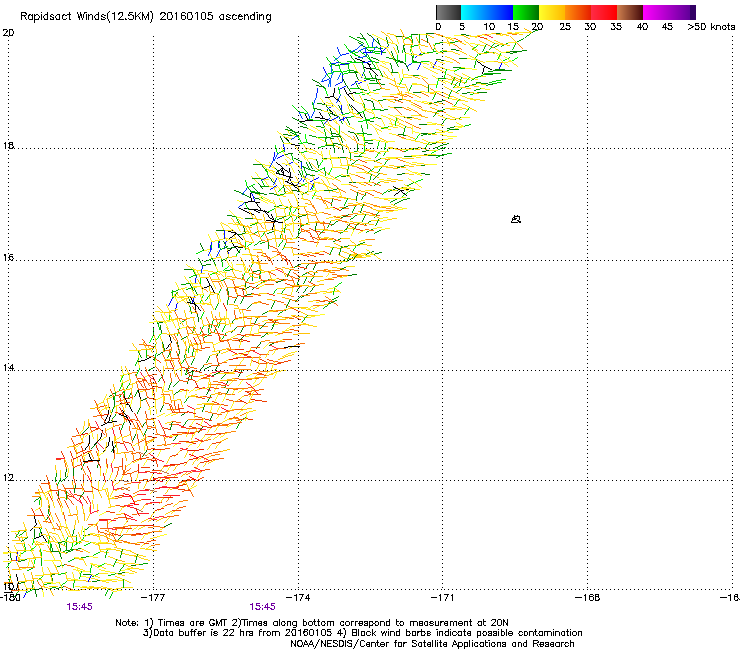Click the note 'Times are GMT' line
The image size is (740, 650).
pyautogui.click(x=312, y=623)
